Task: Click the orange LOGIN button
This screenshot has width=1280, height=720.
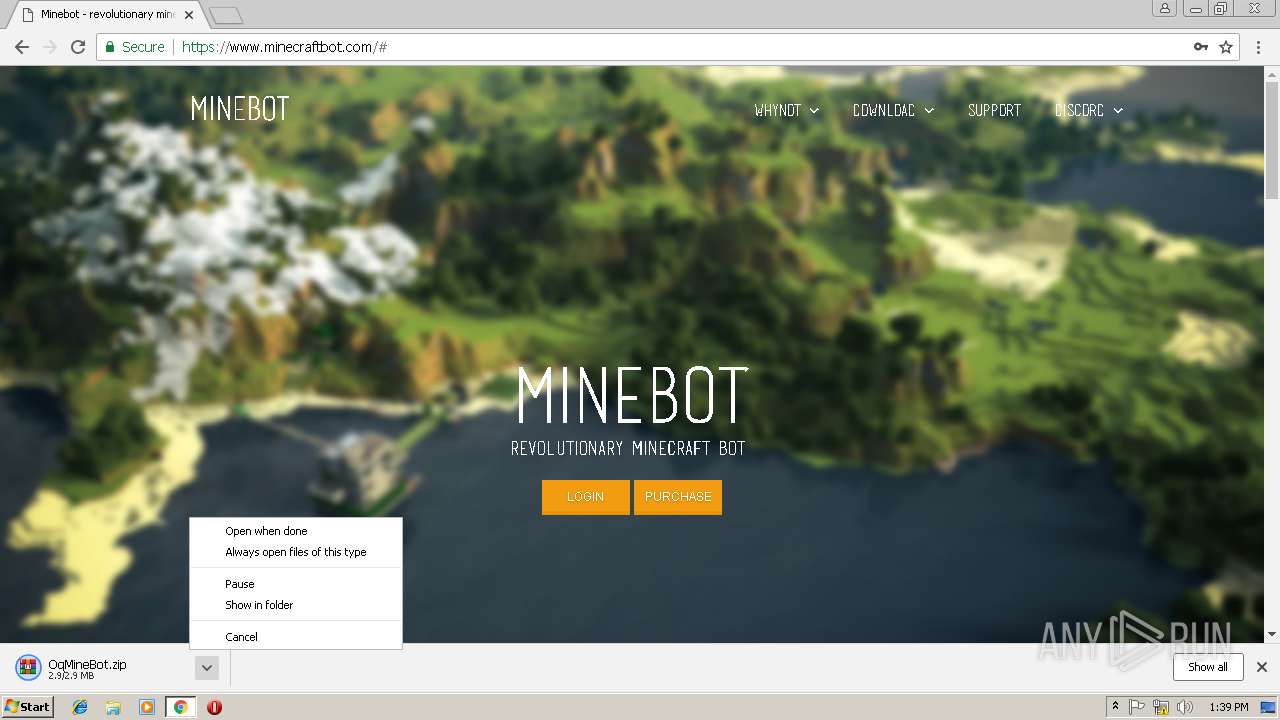Action: pyautogui.click(x=586, y=497)
